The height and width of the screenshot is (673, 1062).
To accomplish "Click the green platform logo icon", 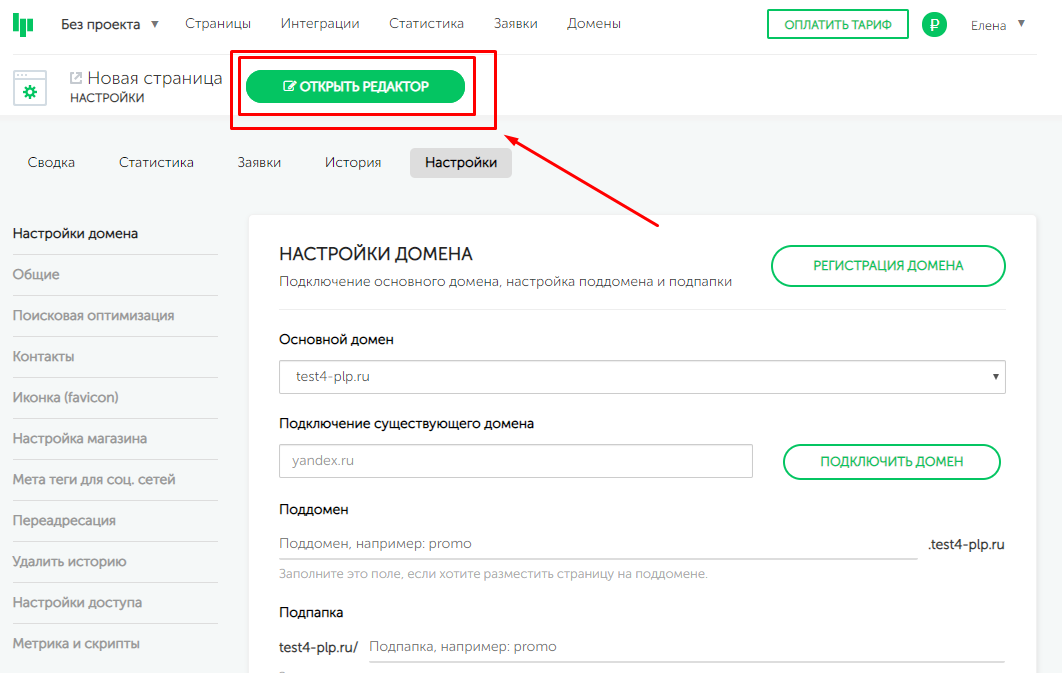I will (x=23, y=24).
